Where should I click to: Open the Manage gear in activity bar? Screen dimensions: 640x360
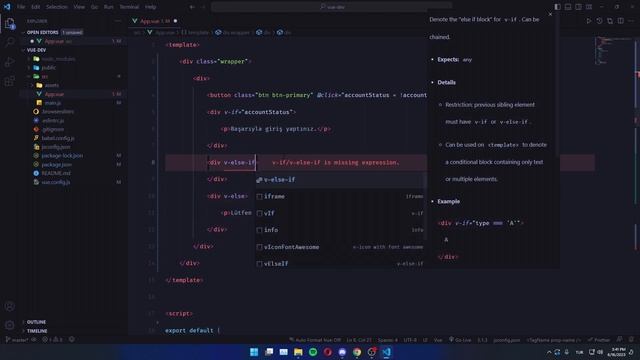point(9,325)
